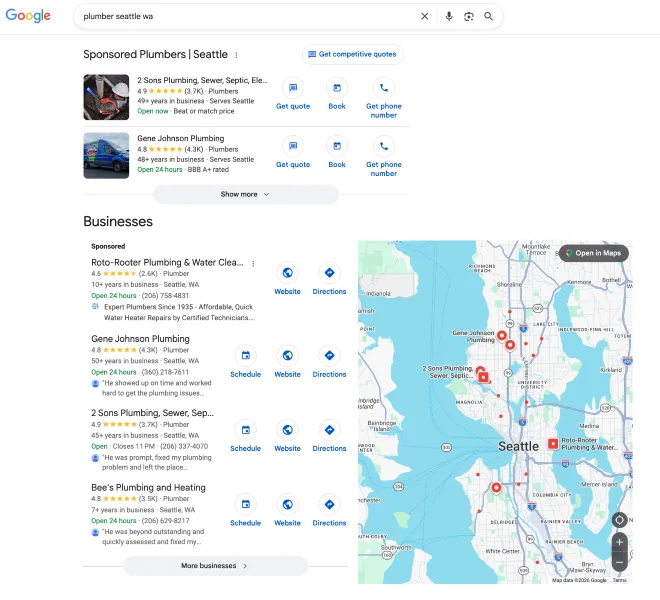Click 2 Sons phone (206) 337-4070
Screen dimensions: 660x600
(x=184, y=446)
